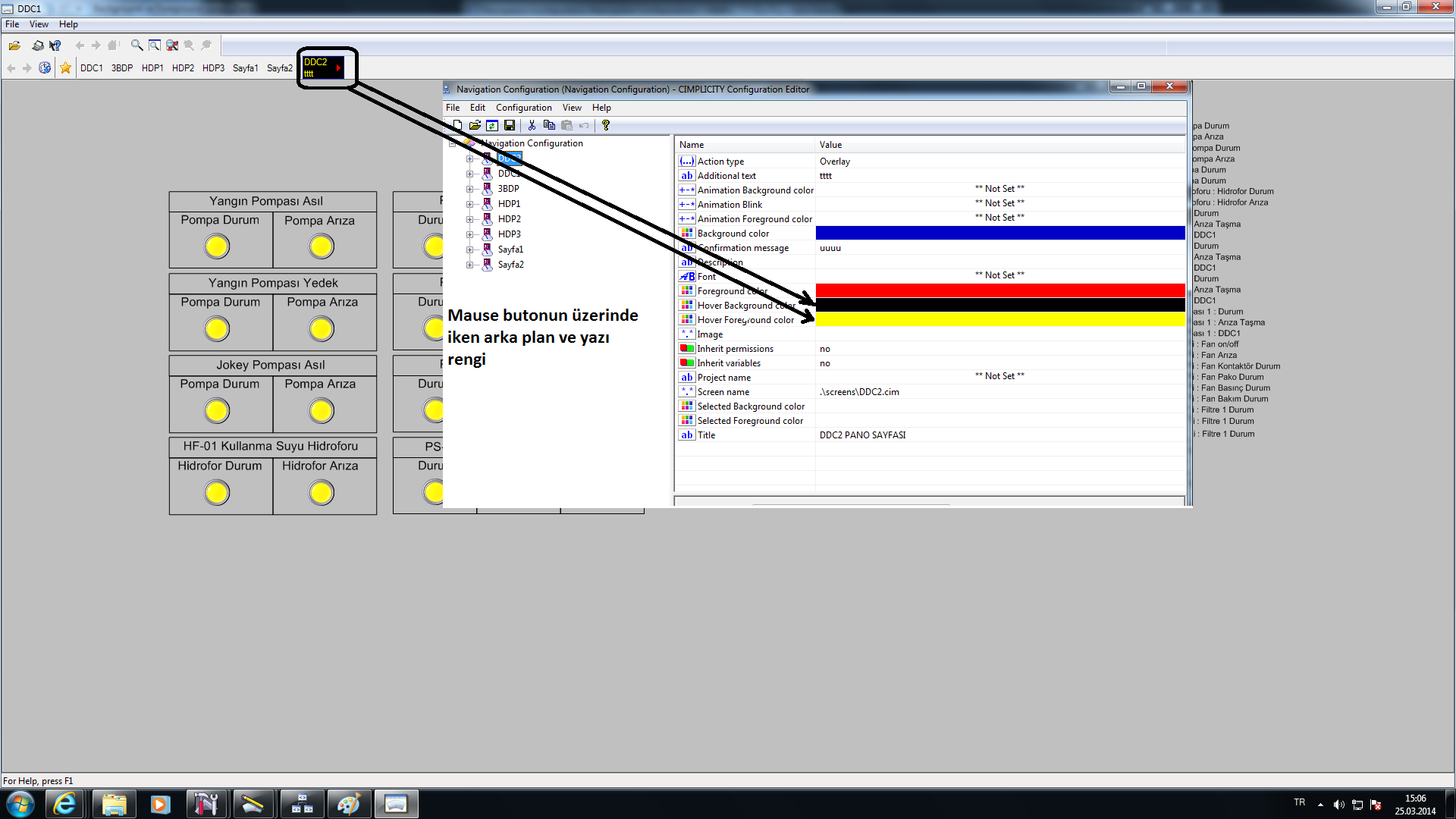This screenshot has height=819, width=1456.
Task: Click open folder icon in Configuration Editor
Action: pyautogui.click(x=475, y=125)
